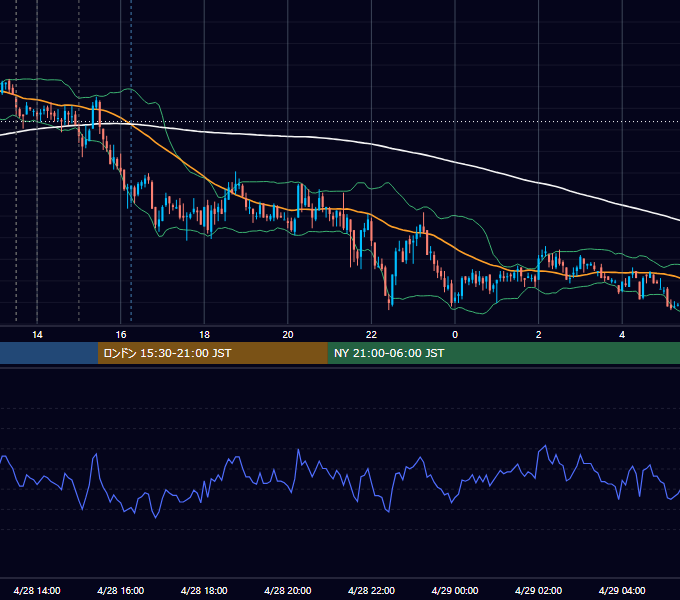Click the 4/28 22:00 date label
Screen dimensions: 680x600
pyautogui.click(x=371, y=590)
